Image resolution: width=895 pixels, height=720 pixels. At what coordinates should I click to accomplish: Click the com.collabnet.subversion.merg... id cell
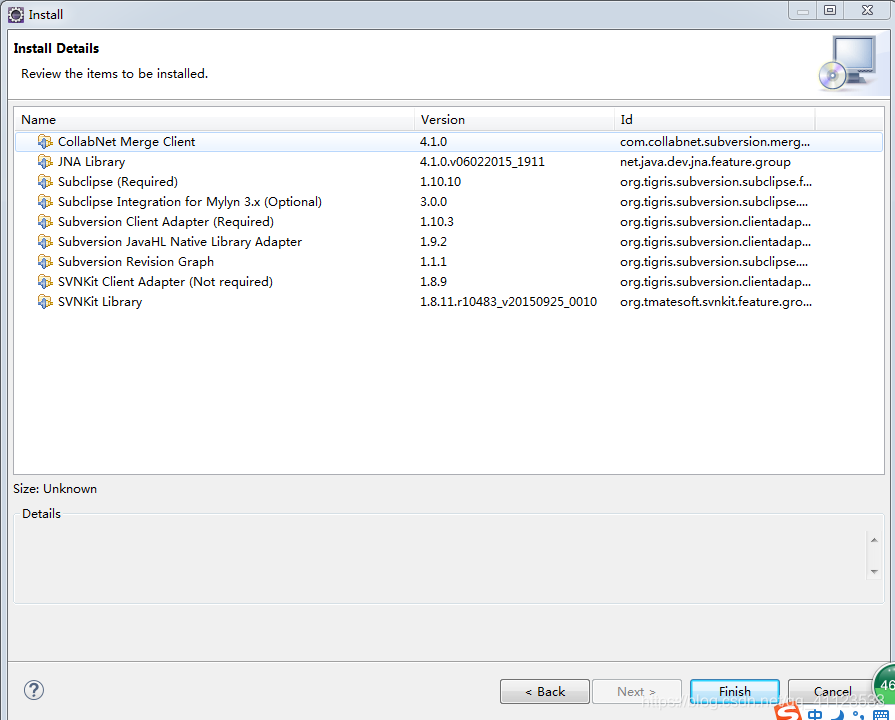pos(715,142)
